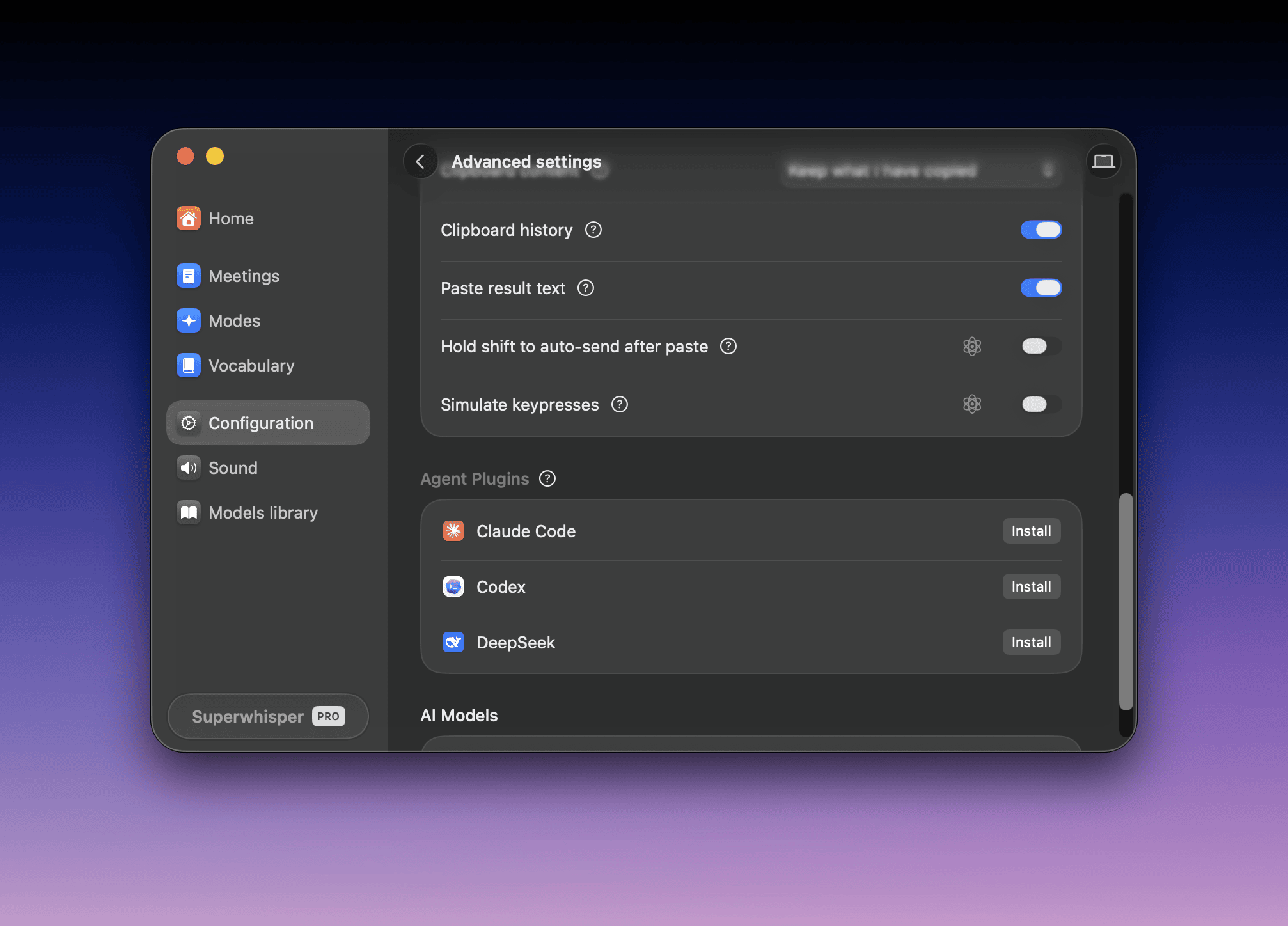Image resolution: width=1288 pixels, height=926 pixels.
Task: Open help for Simulate keypresses
Action: [x=620, y=404]
